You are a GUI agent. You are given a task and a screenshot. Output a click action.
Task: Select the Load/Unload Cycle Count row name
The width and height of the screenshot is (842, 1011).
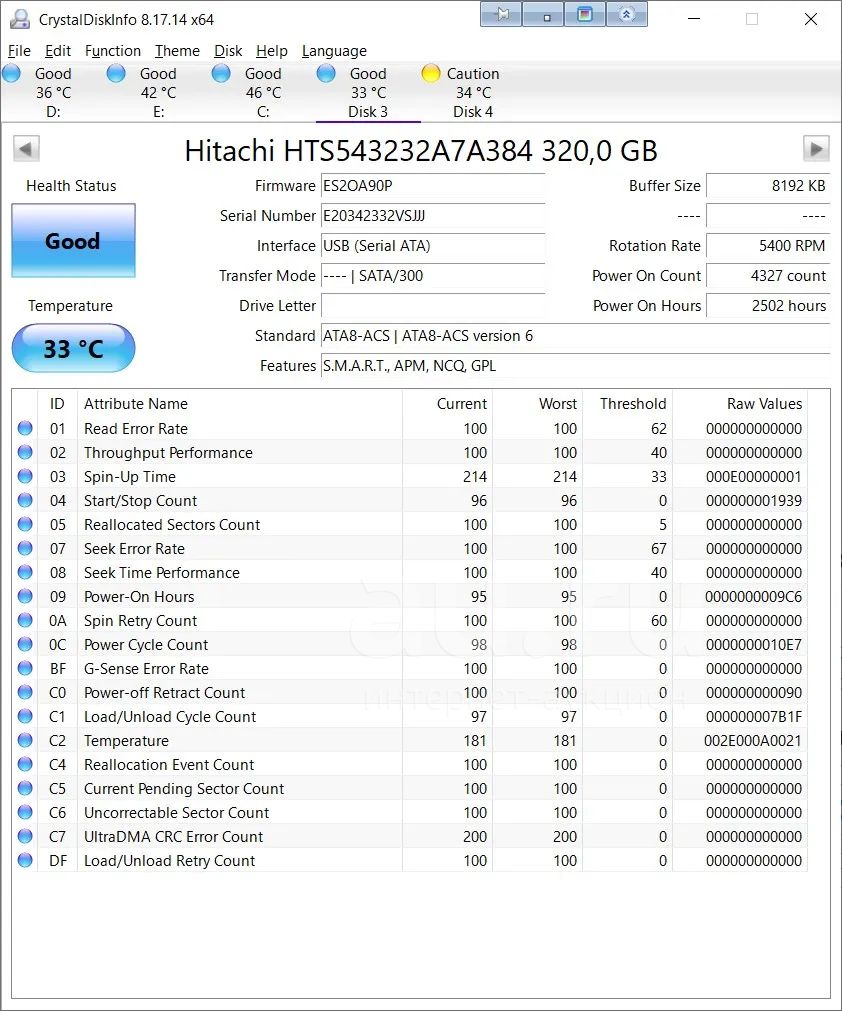point(170,716)
